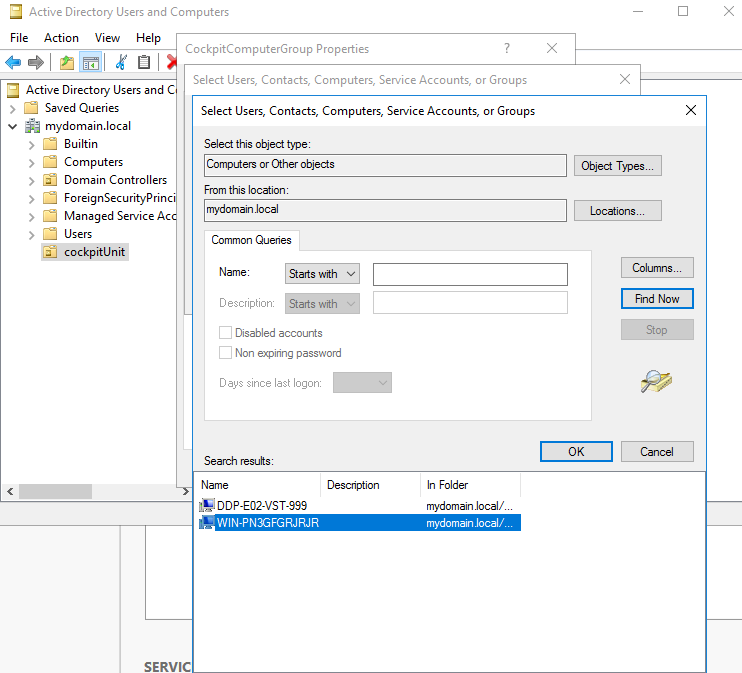The height and width of the screenshot is (673, 742).
Task: Click the Users container folder icon
Action: (50, 234)
